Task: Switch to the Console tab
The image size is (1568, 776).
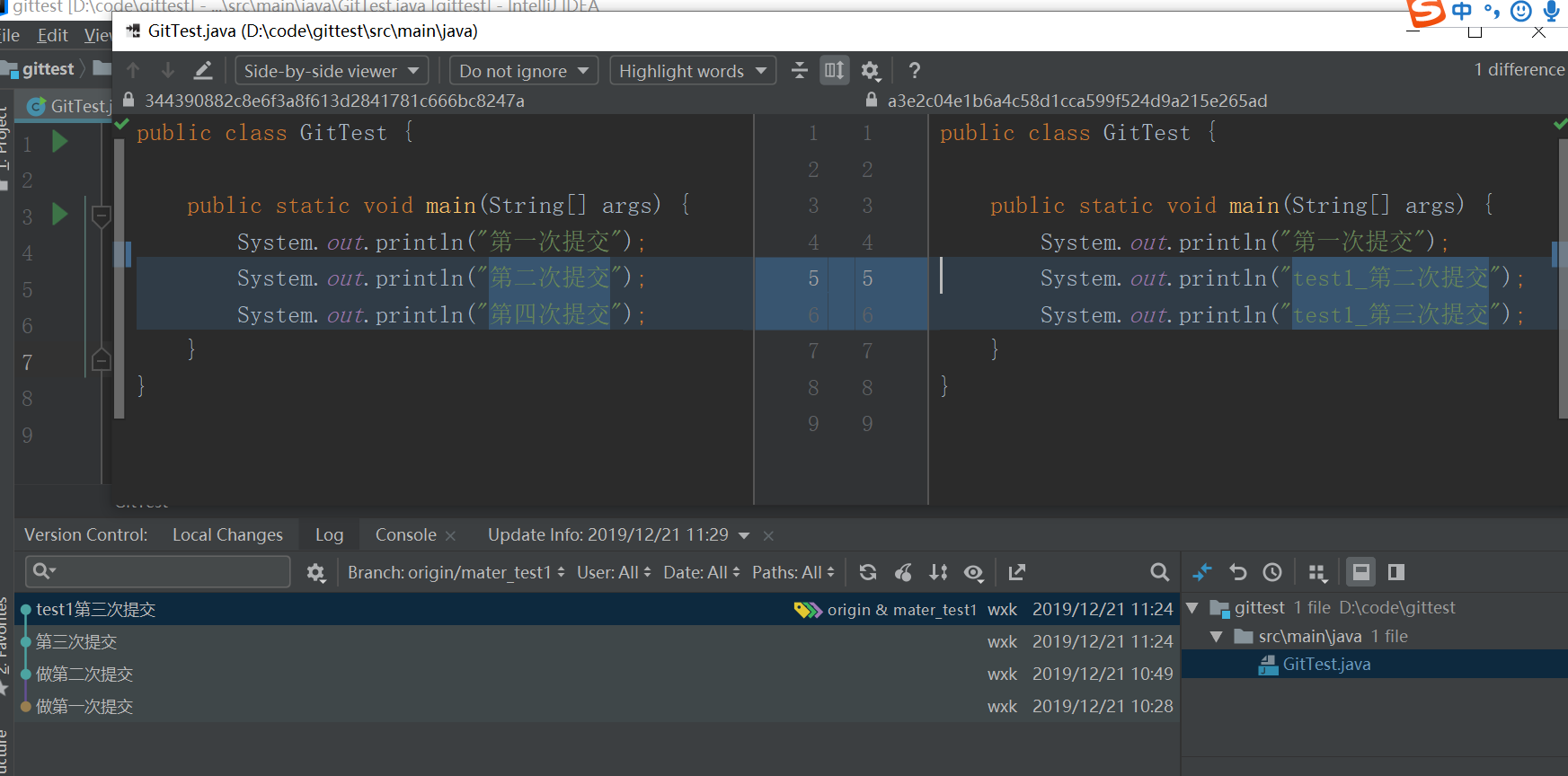Action: coord(405,534)
